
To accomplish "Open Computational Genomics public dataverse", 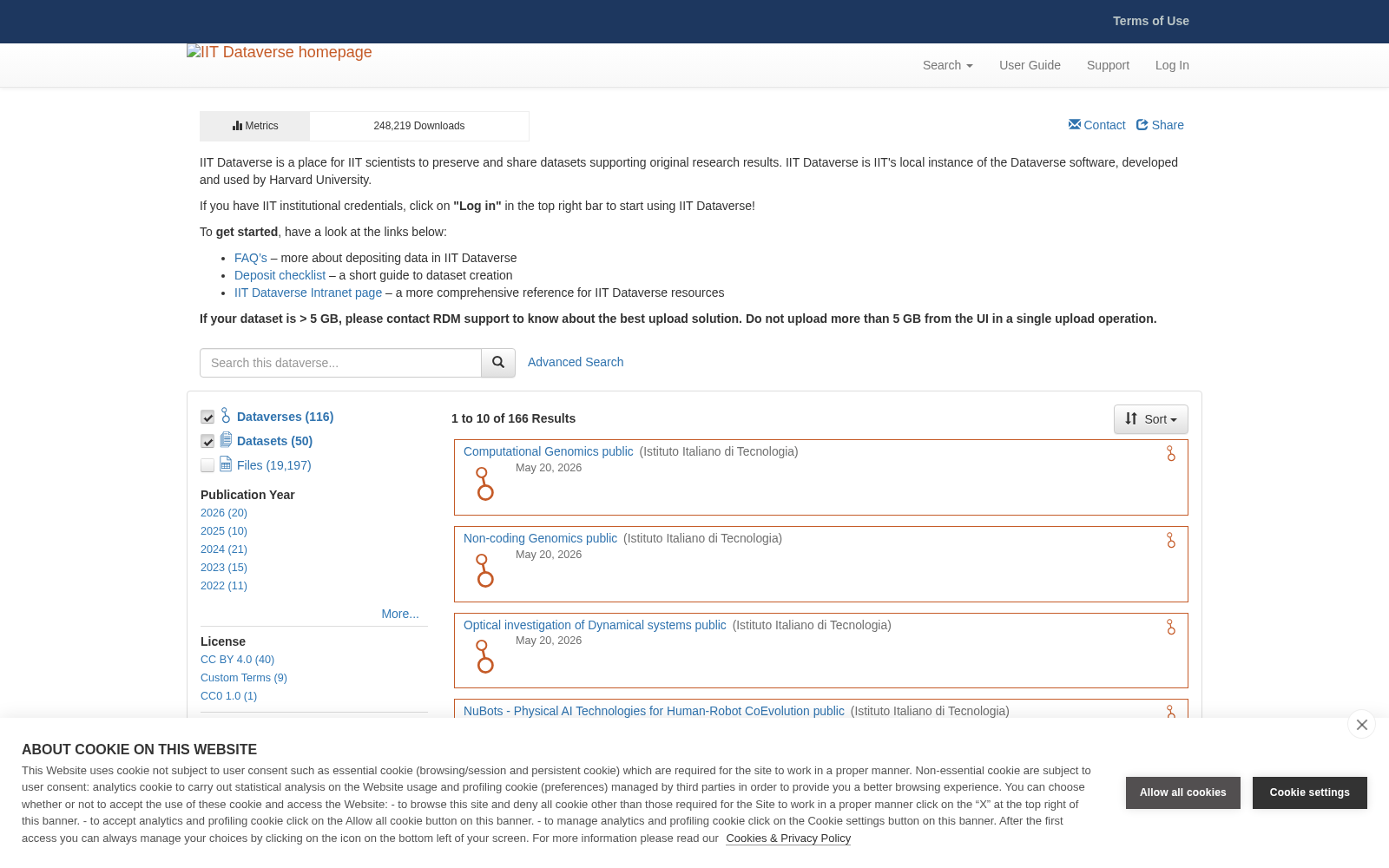I will click(x=549, y=451).
